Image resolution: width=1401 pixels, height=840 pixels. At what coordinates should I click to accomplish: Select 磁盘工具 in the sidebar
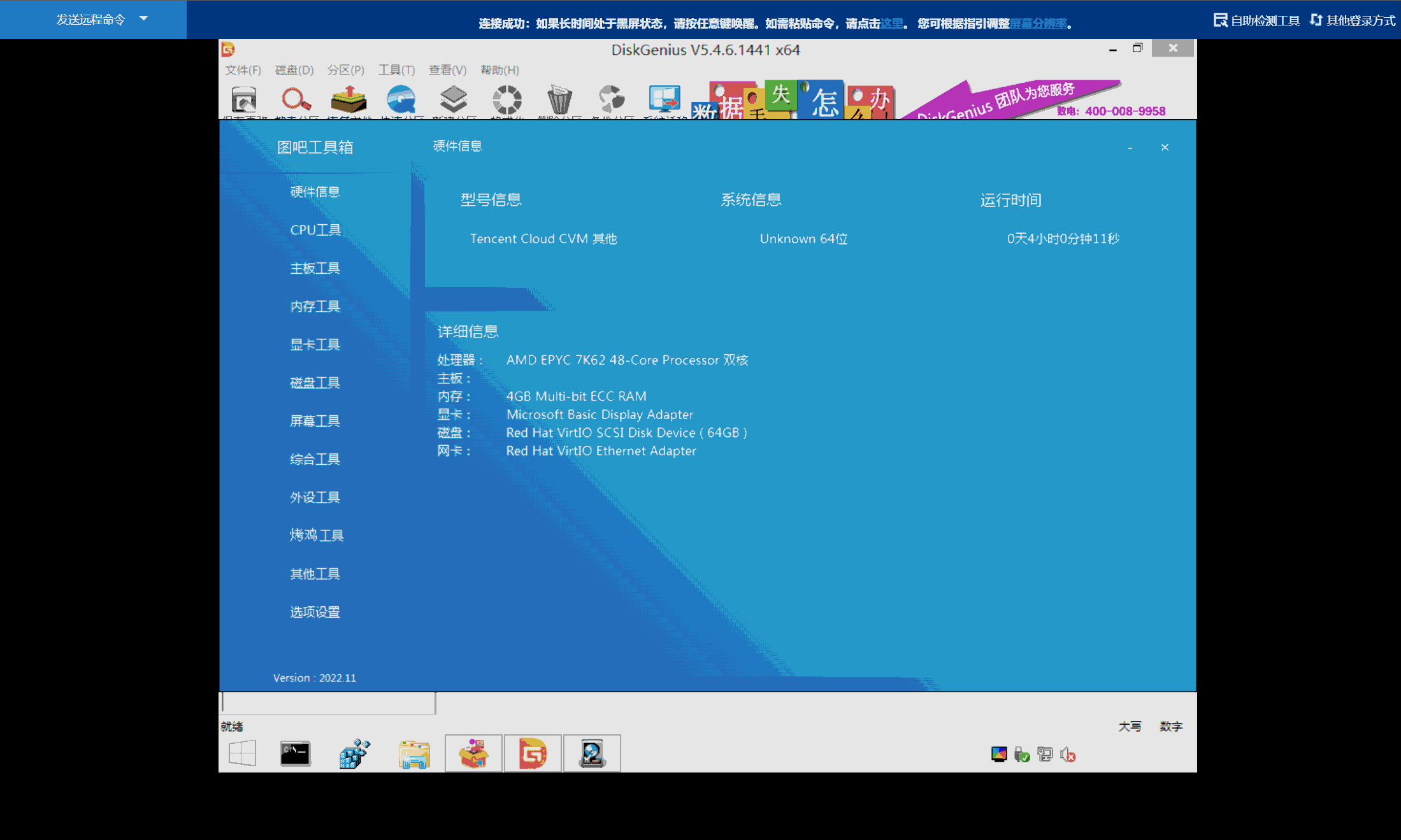pos(315,383)
